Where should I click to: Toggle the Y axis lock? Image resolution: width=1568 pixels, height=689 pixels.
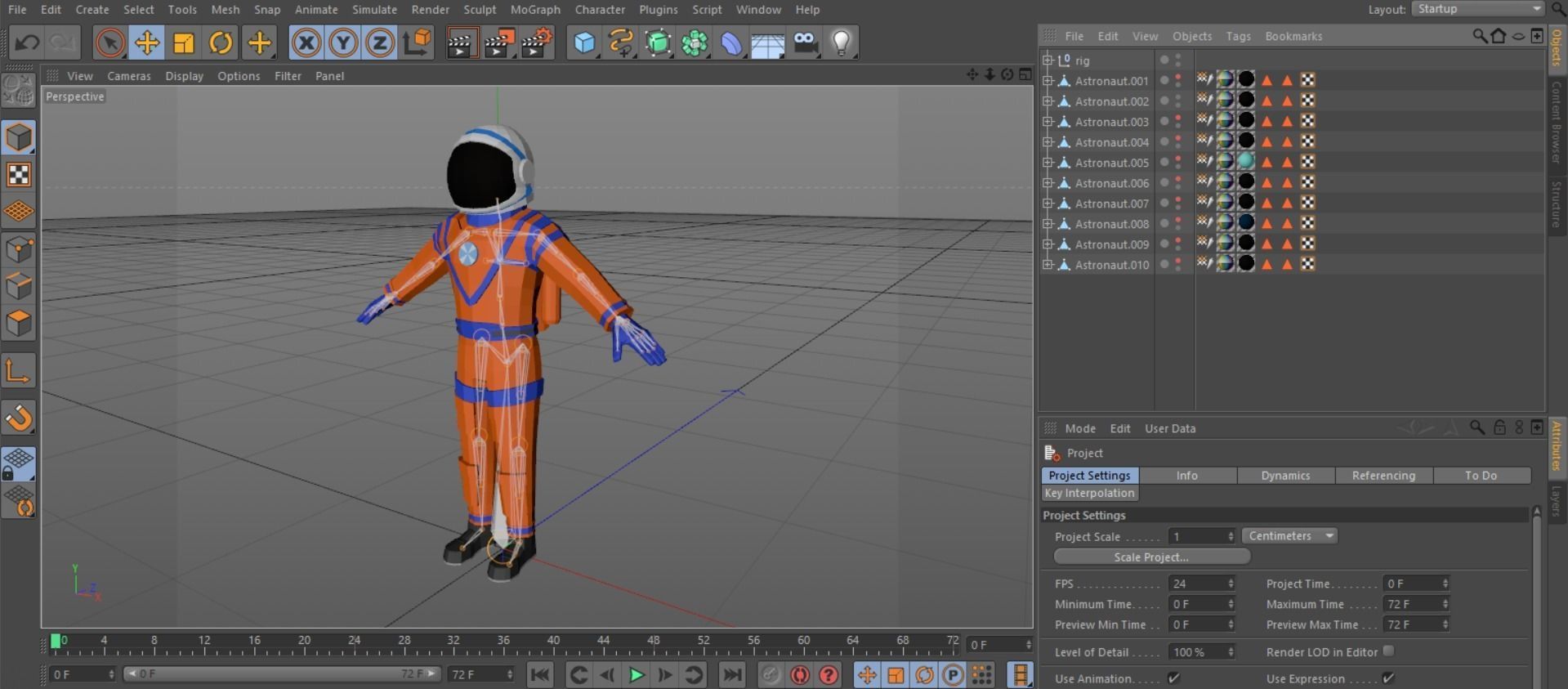343,43
